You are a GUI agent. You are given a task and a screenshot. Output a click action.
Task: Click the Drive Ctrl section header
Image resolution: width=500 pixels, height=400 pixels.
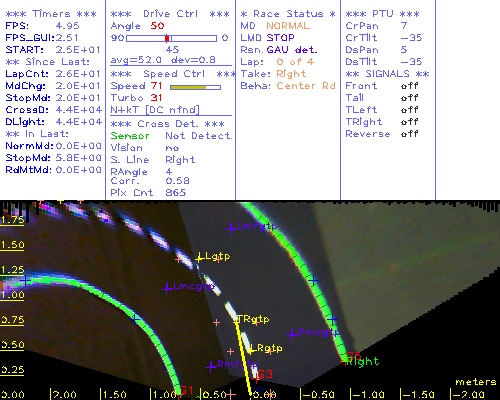[170, 14]
